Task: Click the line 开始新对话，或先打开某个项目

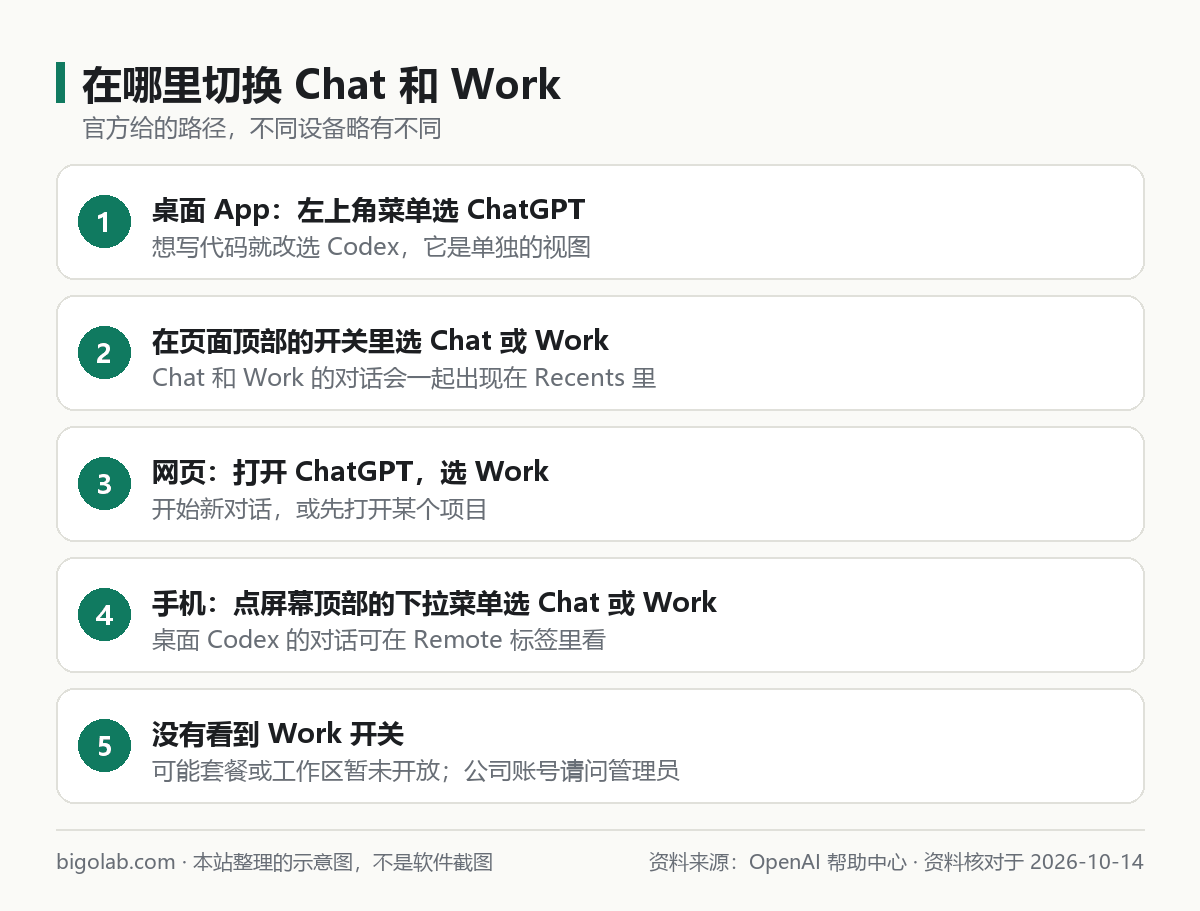Action: [x=320, y=509]
